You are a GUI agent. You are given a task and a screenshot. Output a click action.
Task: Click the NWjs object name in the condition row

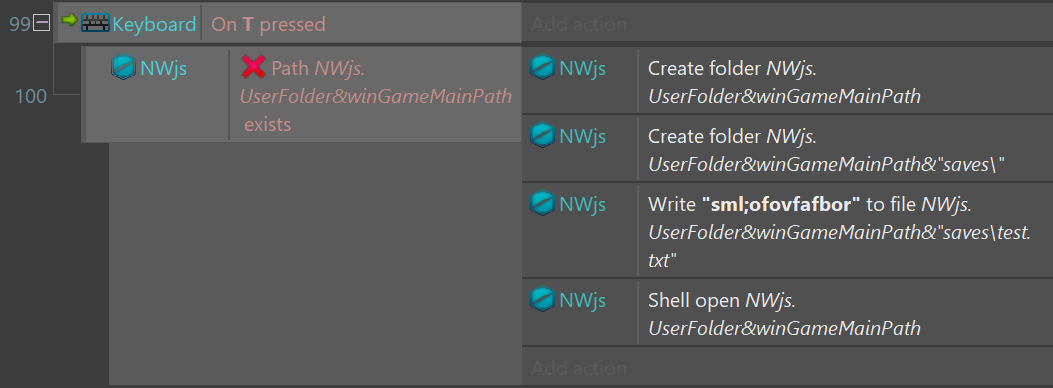pos(163,67)
